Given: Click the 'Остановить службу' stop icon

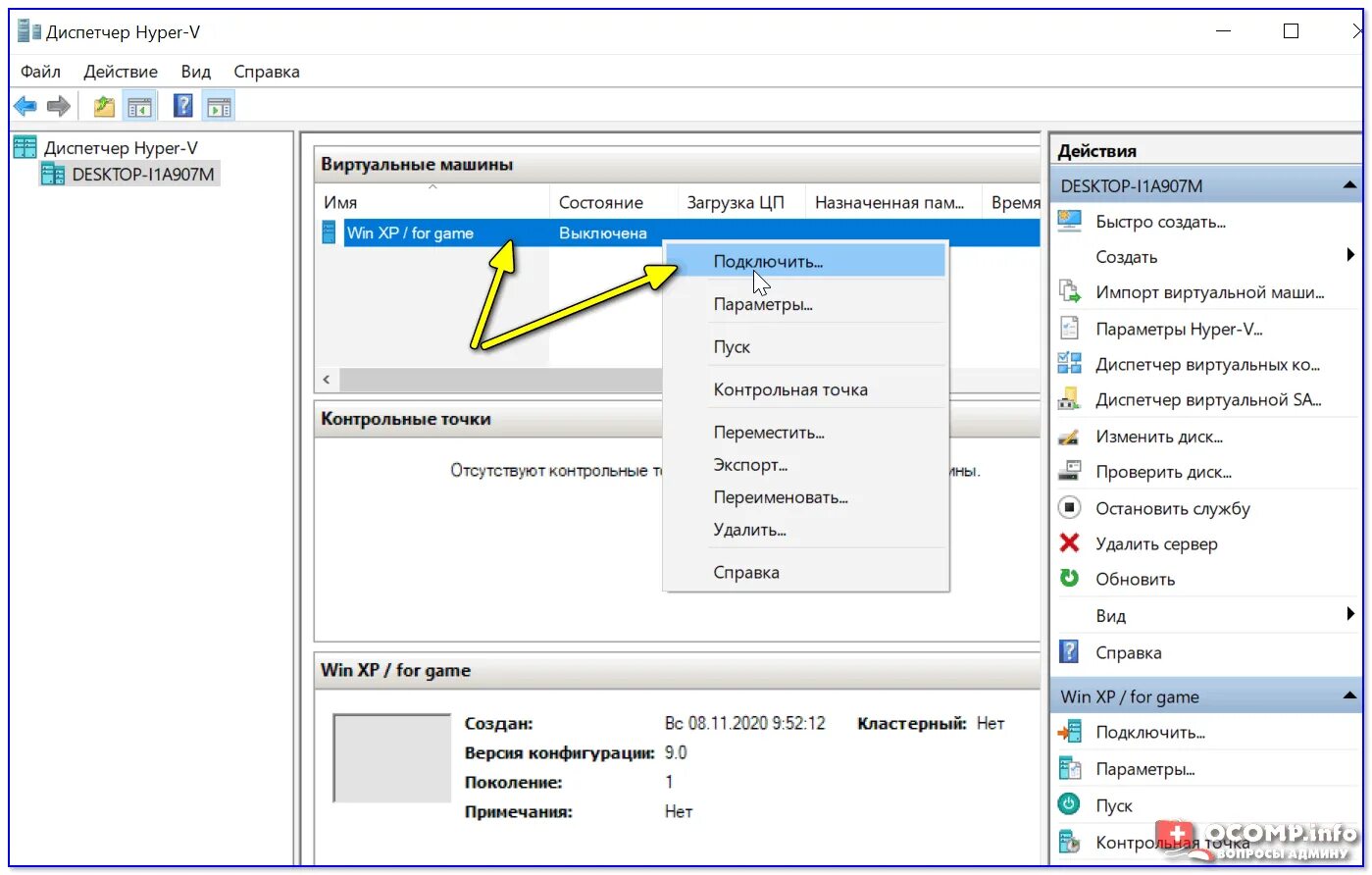Looking at the screenshot, I should (1069, 508).
